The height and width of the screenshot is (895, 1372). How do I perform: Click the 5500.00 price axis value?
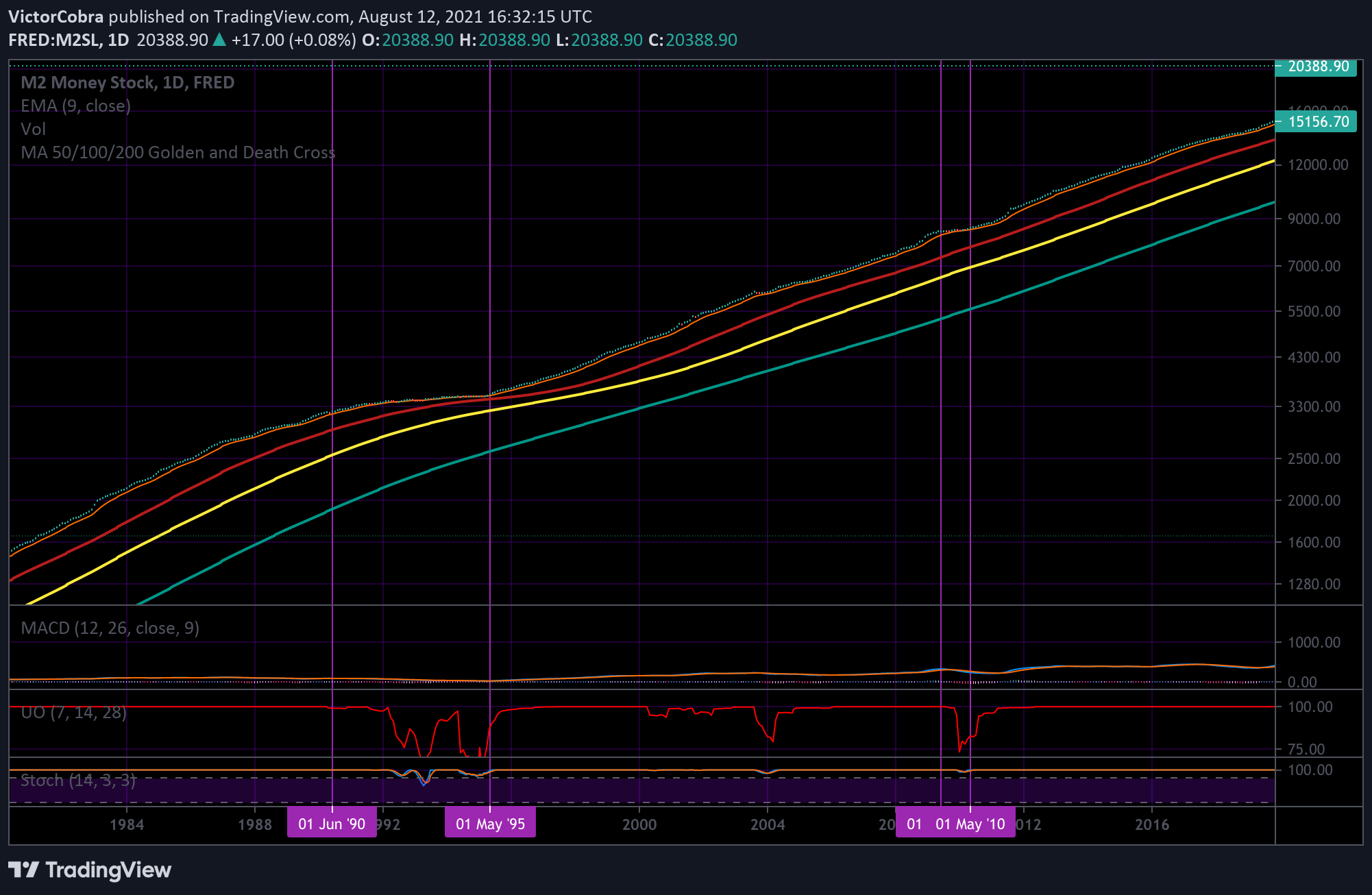tap(1314, 311)
